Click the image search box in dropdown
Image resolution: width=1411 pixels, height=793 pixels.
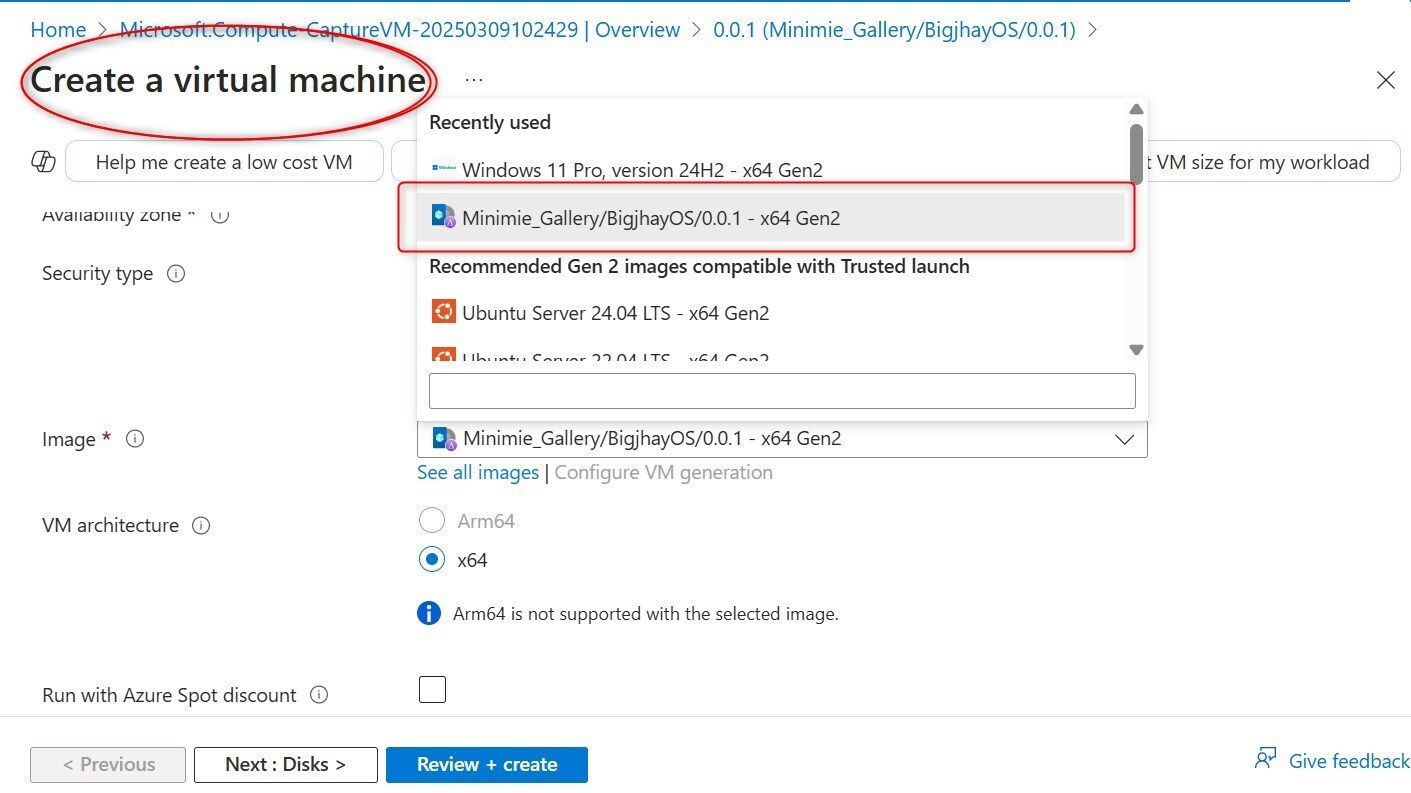[x=782, y=391]
